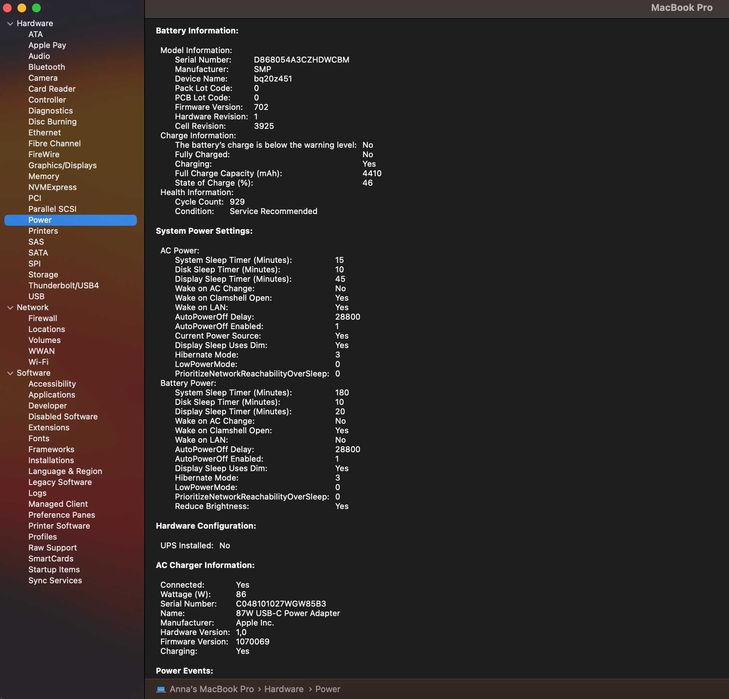Collapse the Software section chevron
The height and width of the screenshot is (699, 729).
(10, 373)
